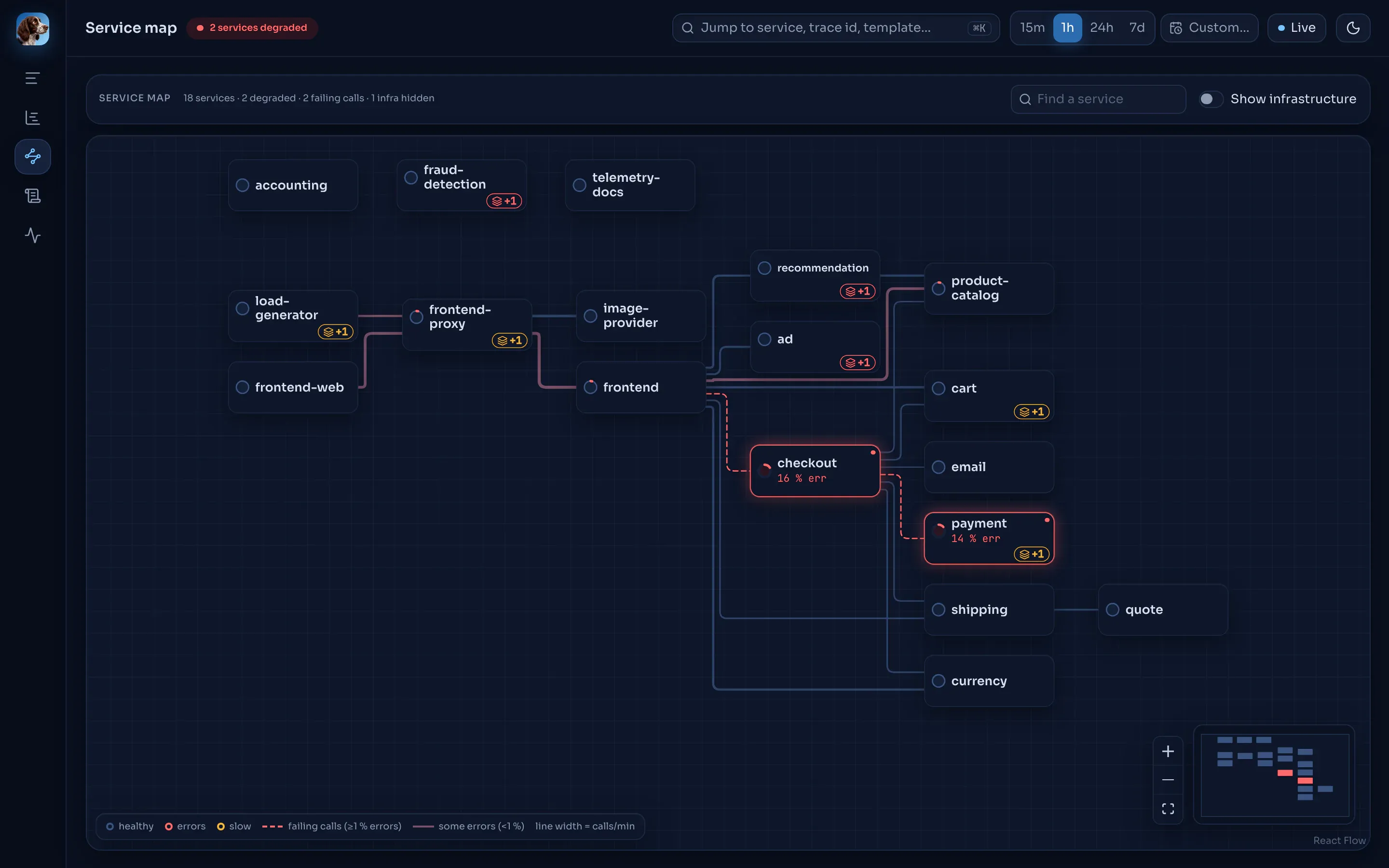Select the frontend service node
This screenshot has height=868, width=1389.
point(640,387)
